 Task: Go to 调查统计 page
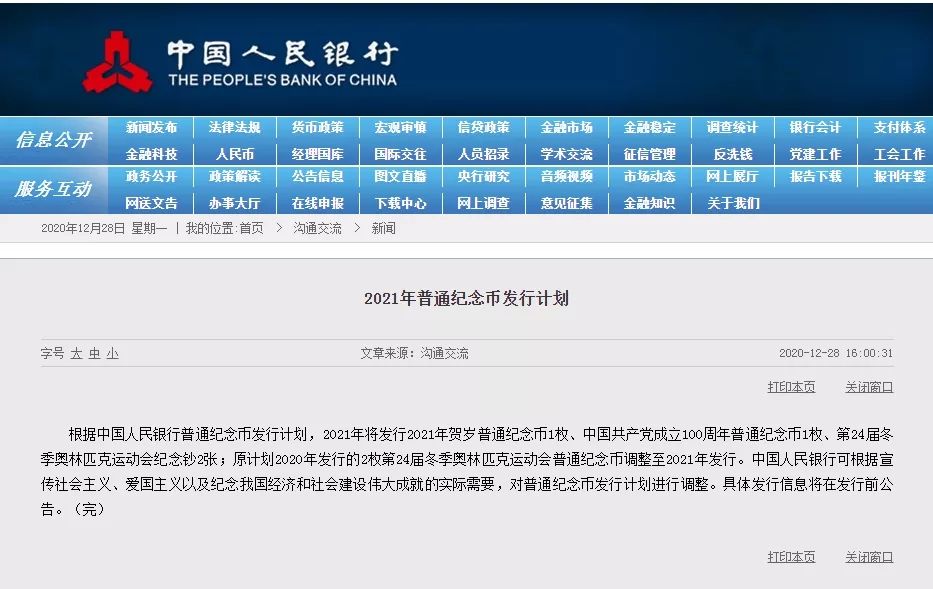732,127
